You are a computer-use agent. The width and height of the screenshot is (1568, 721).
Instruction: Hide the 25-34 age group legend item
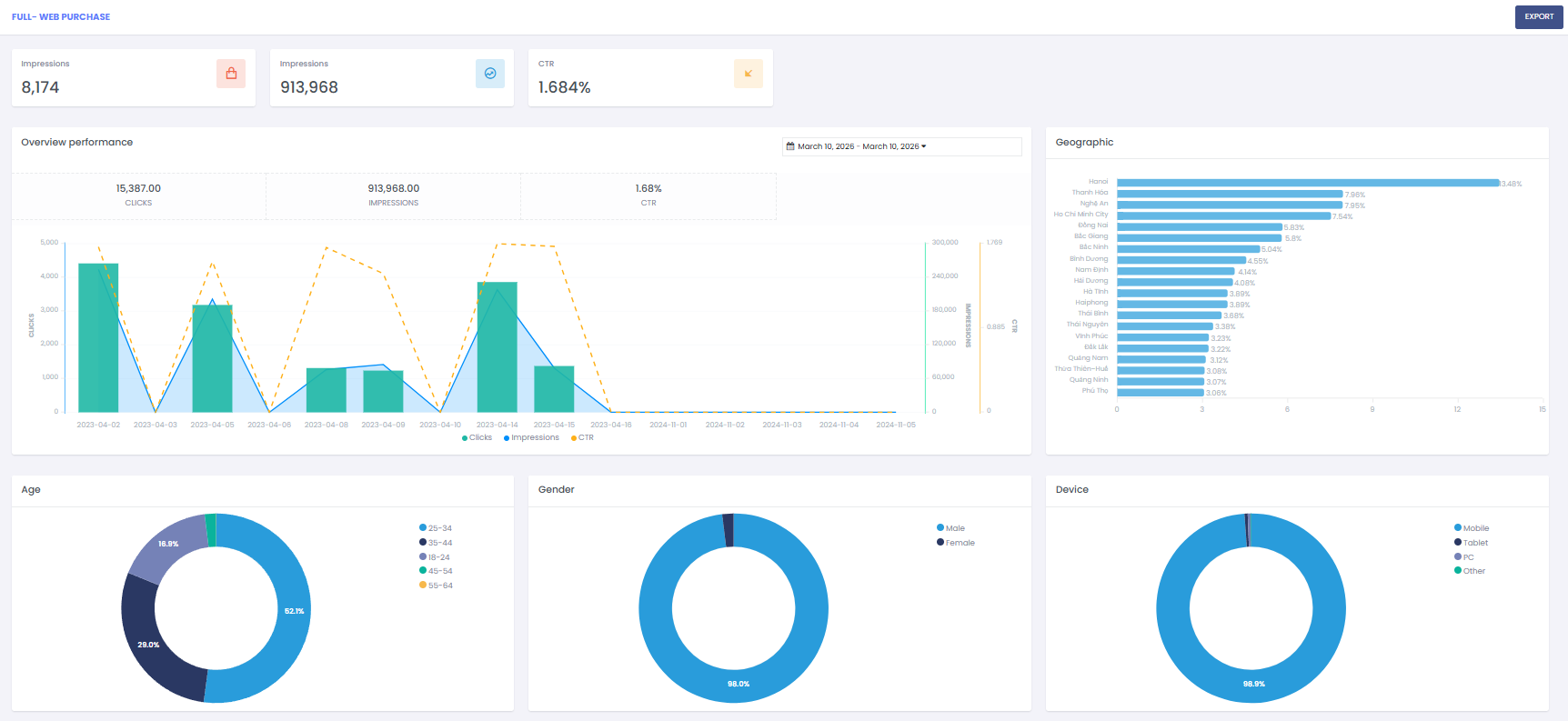click(x=436, y=528)
